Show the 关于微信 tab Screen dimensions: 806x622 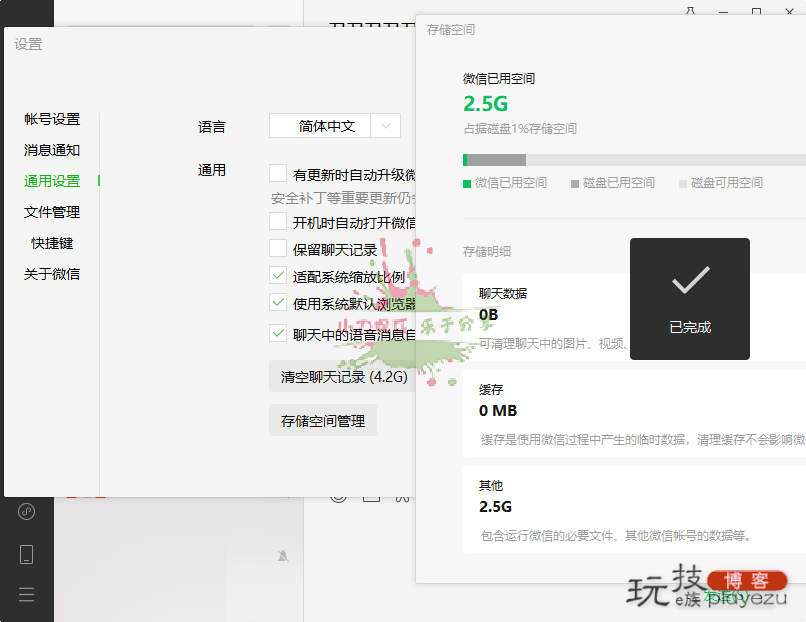pyautogui.click(x=52, y=273)
